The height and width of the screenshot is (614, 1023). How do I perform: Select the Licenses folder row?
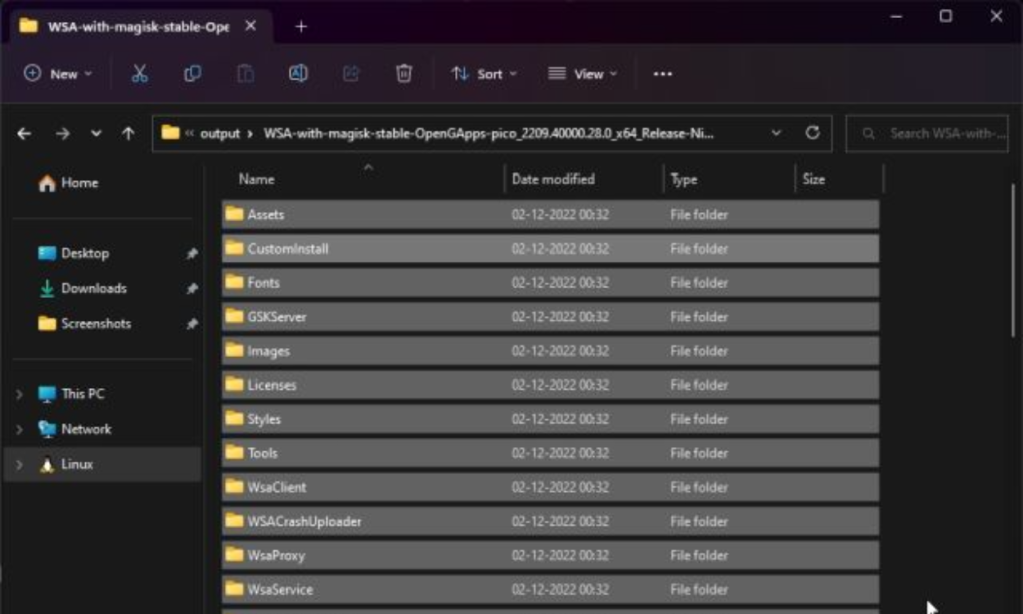[x=551, y=385]
